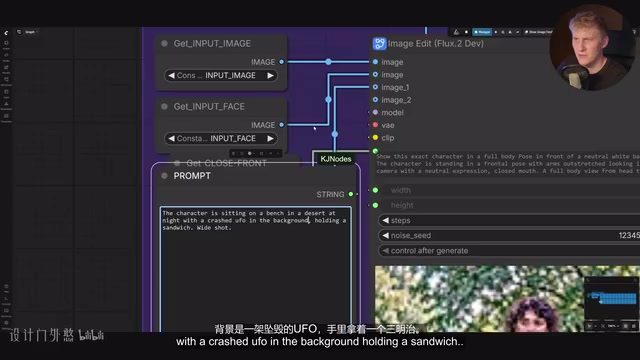Click the yellow clip input port
The width and height of the screenshot is (640, 360).
tap(375, 138)
